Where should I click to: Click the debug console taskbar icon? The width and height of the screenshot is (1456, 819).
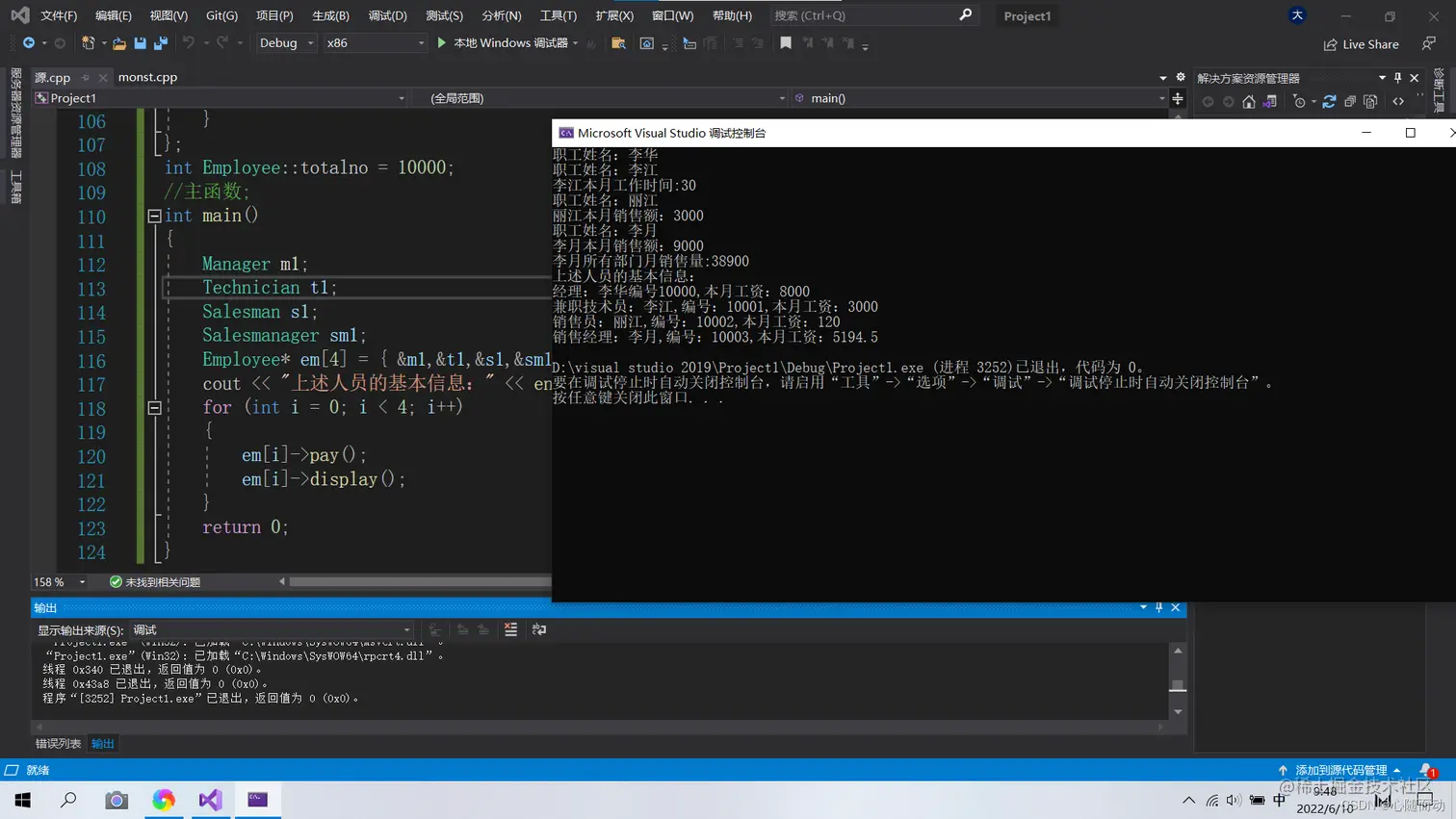point(257,800)
